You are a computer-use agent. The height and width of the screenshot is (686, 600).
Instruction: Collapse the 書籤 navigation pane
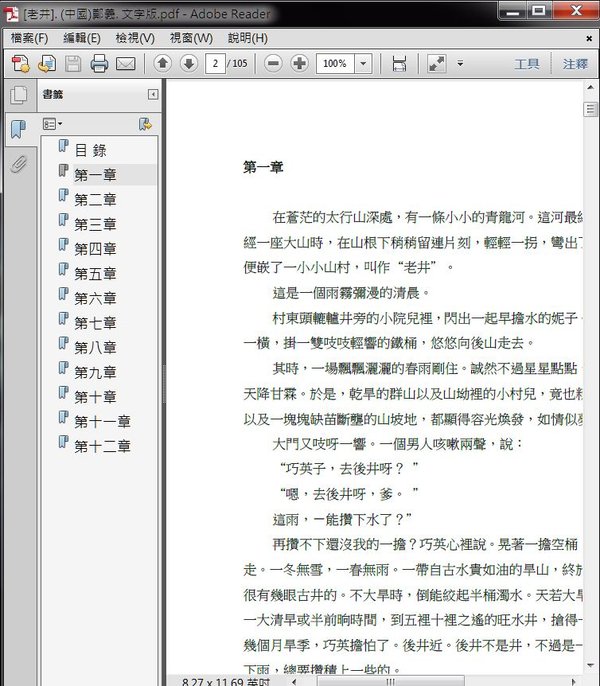point(153,95)
